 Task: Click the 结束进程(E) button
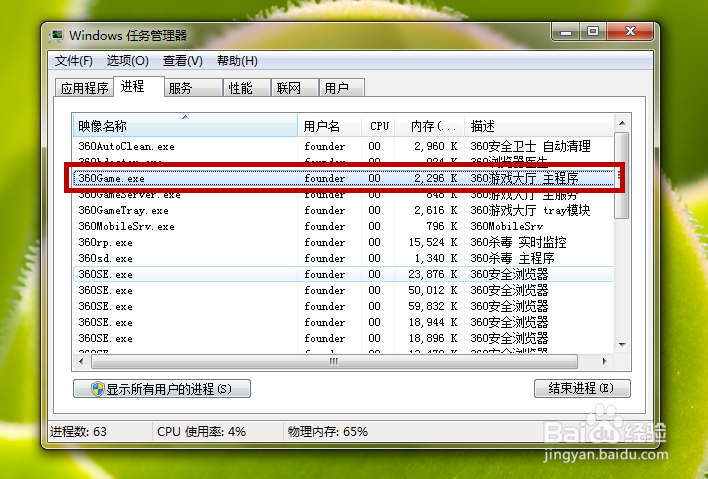(x=582, y=388)
